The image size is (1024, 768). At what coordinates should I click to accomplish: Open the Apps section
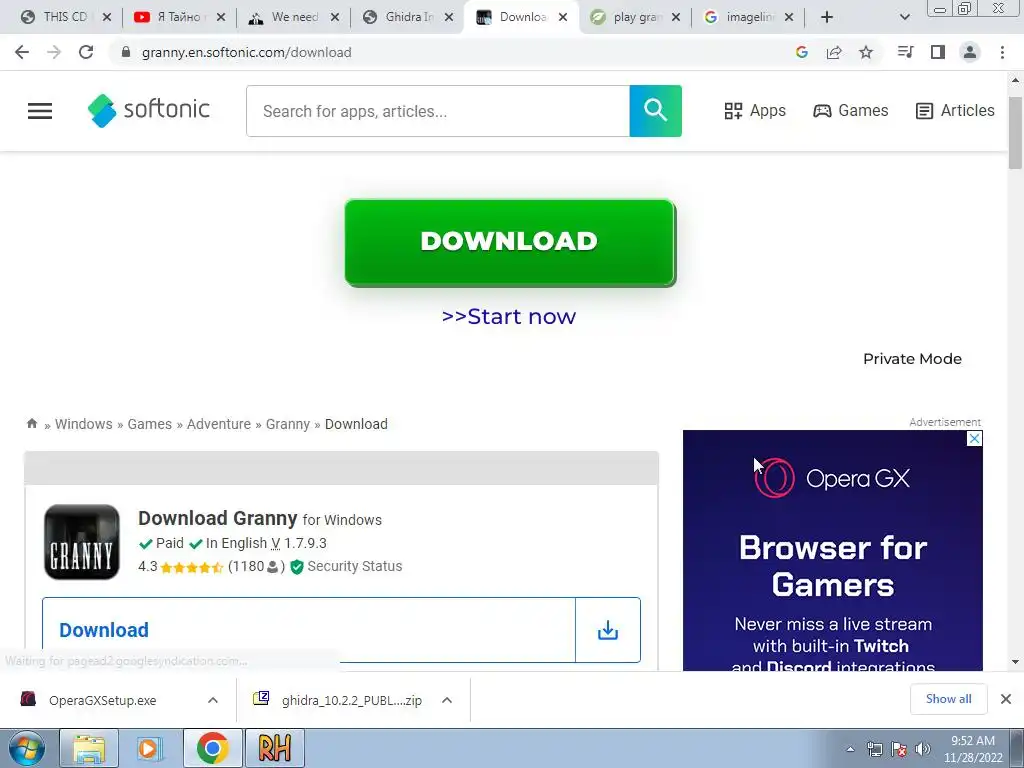755,110
